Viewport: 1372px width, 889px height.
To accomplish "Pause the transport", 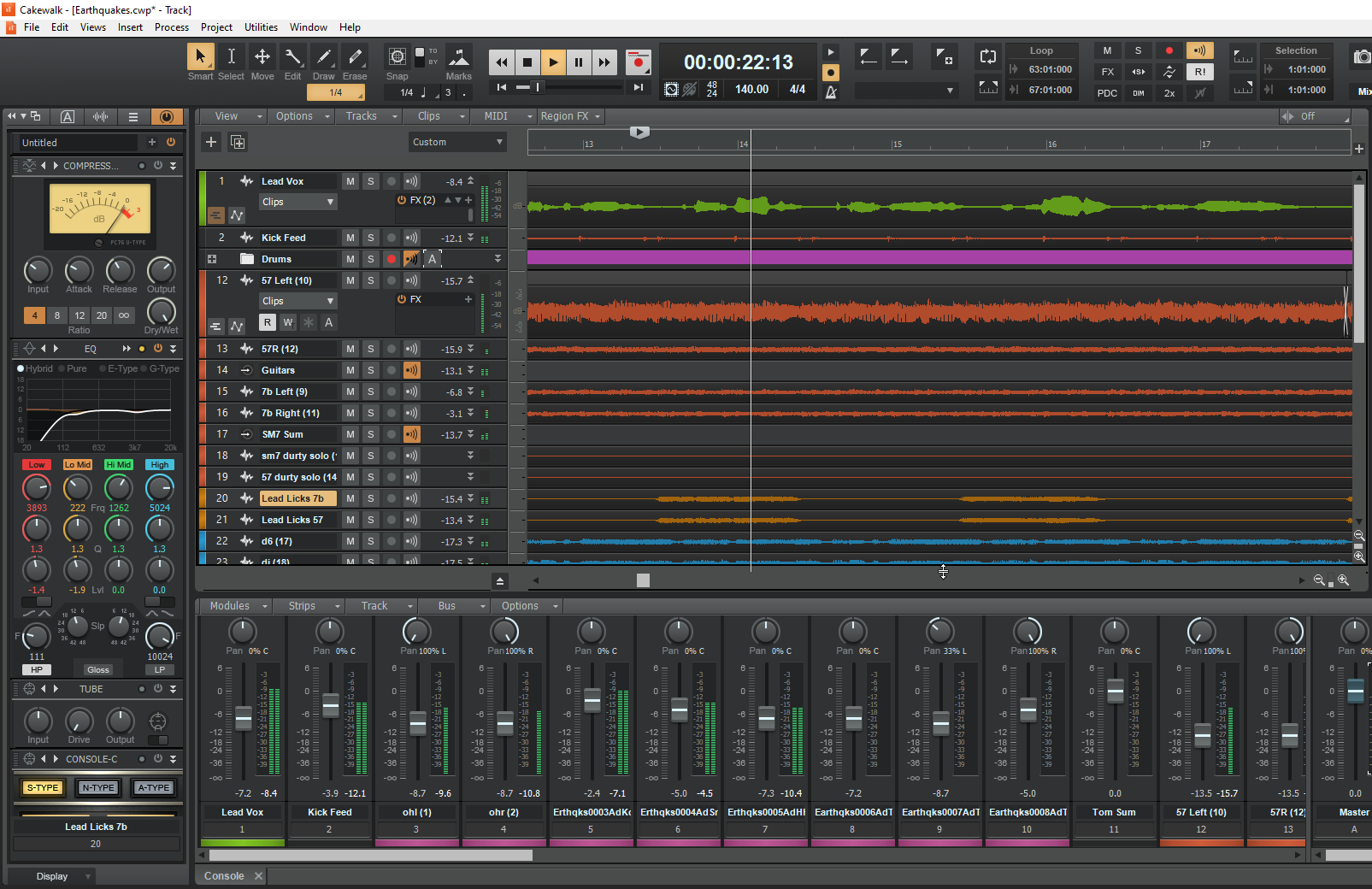I will 579,62.
